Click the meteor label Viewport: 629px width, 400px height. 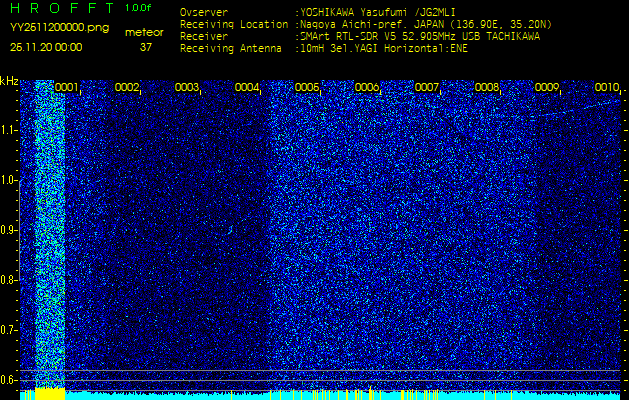pos(144,33)
